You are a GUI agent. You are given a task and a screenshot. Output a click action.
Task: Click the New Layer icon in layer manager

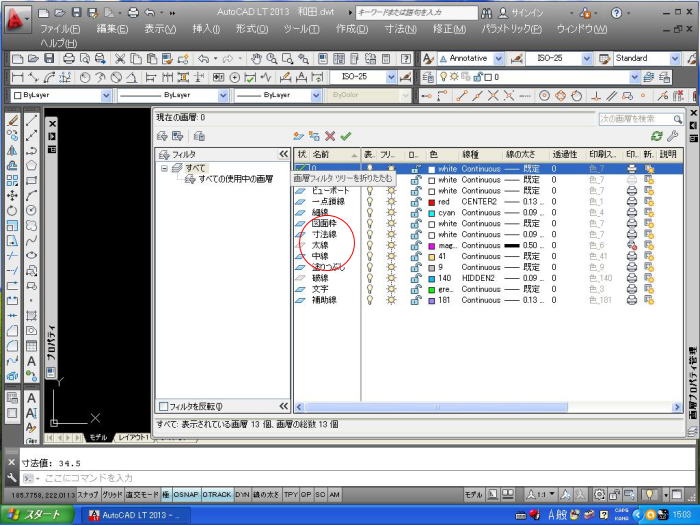coord(298,136)
